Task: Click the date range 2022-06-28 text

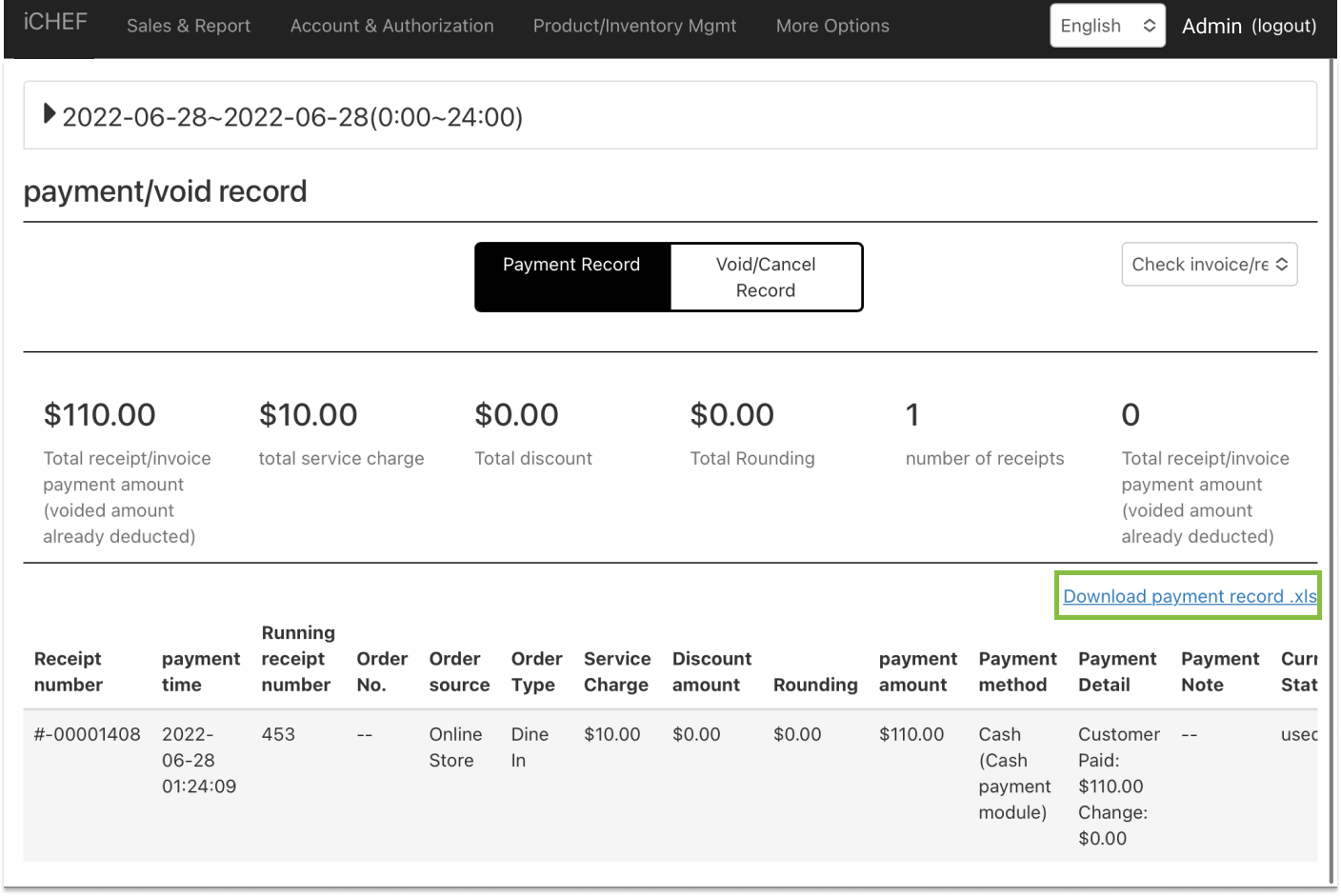Action: [292, 117]
